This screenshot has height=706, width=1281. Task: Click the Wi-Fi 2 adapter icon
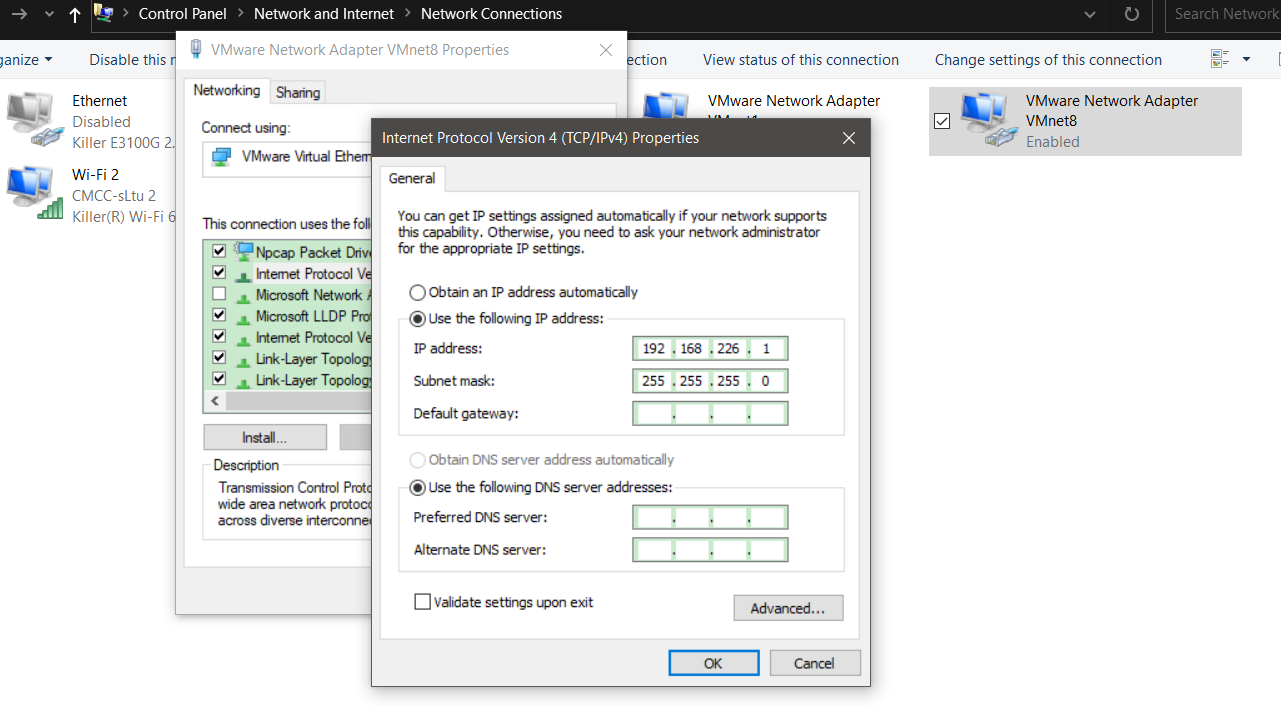pyautogui.click(x=35, y=194)
